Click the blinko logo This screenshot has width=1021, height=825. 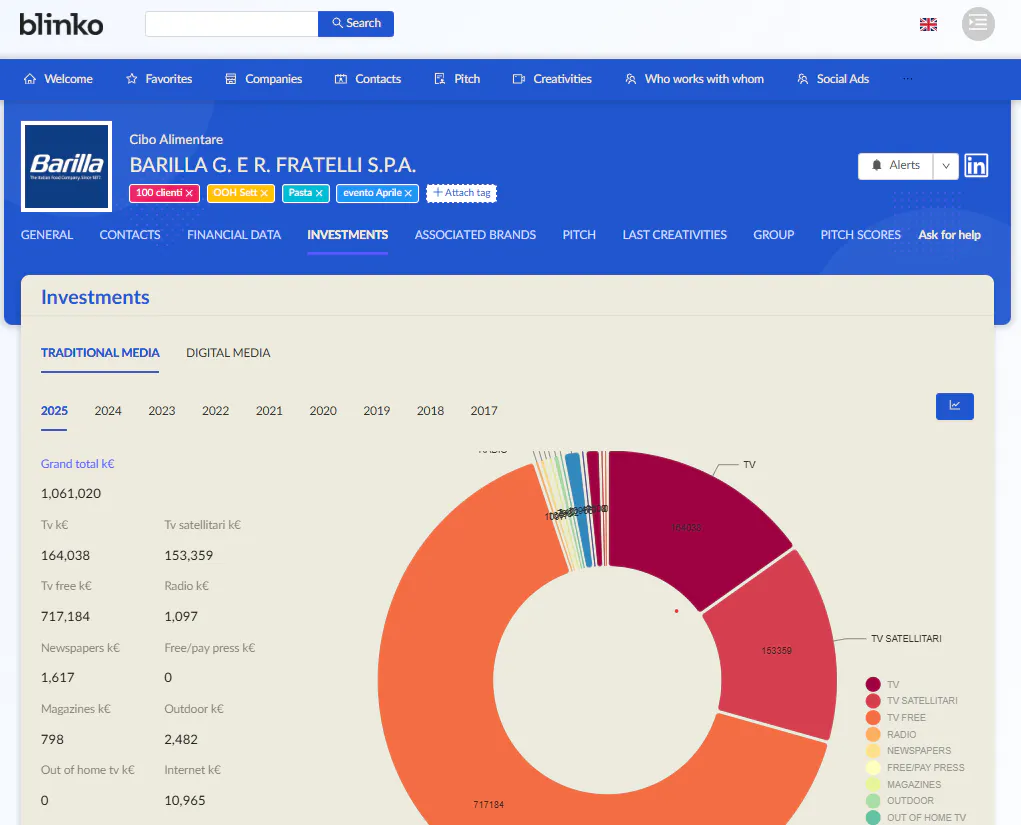coord(61,25)
